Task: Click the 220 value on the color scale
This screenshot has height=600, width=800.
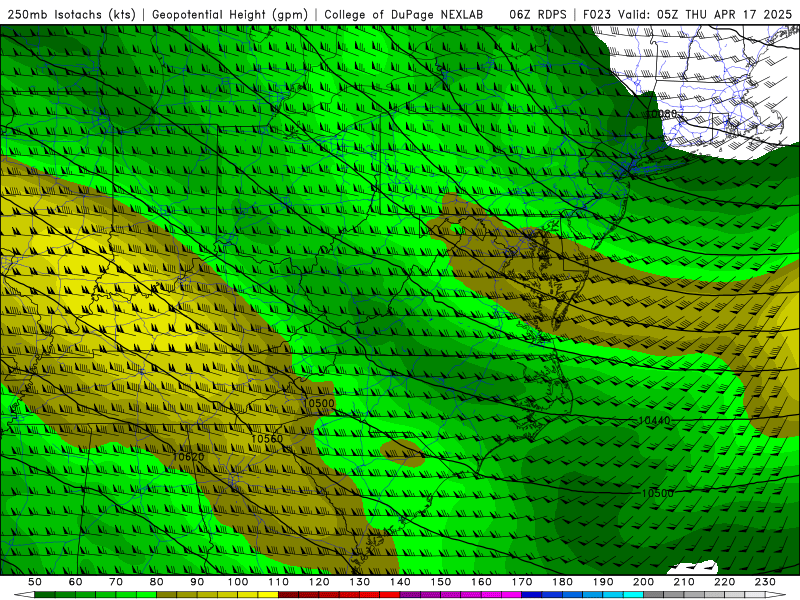Action: click(724, 582)
